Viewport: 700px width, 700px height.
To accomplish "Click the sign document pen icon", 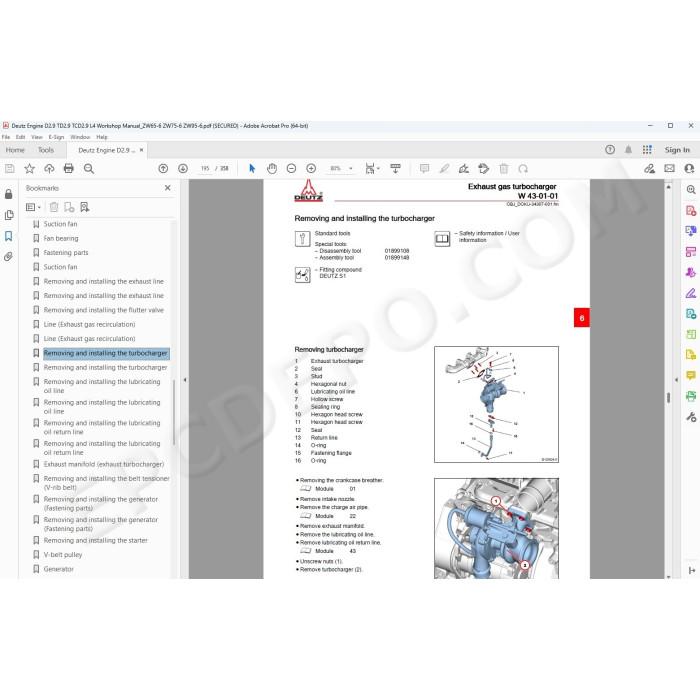I will (x=464, y=168).
